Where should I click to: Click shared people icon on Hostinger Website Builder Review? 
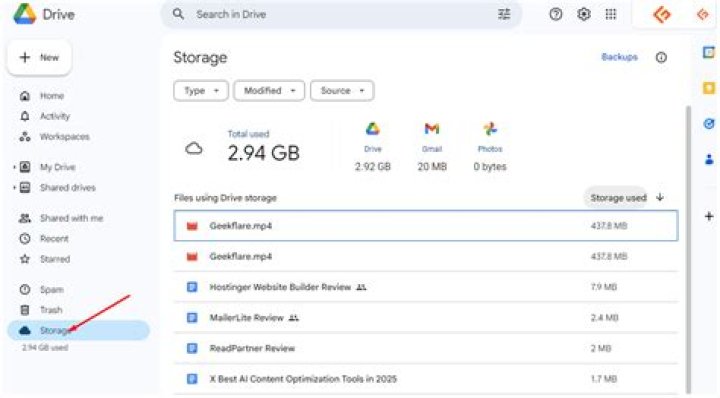pos(361,287)
